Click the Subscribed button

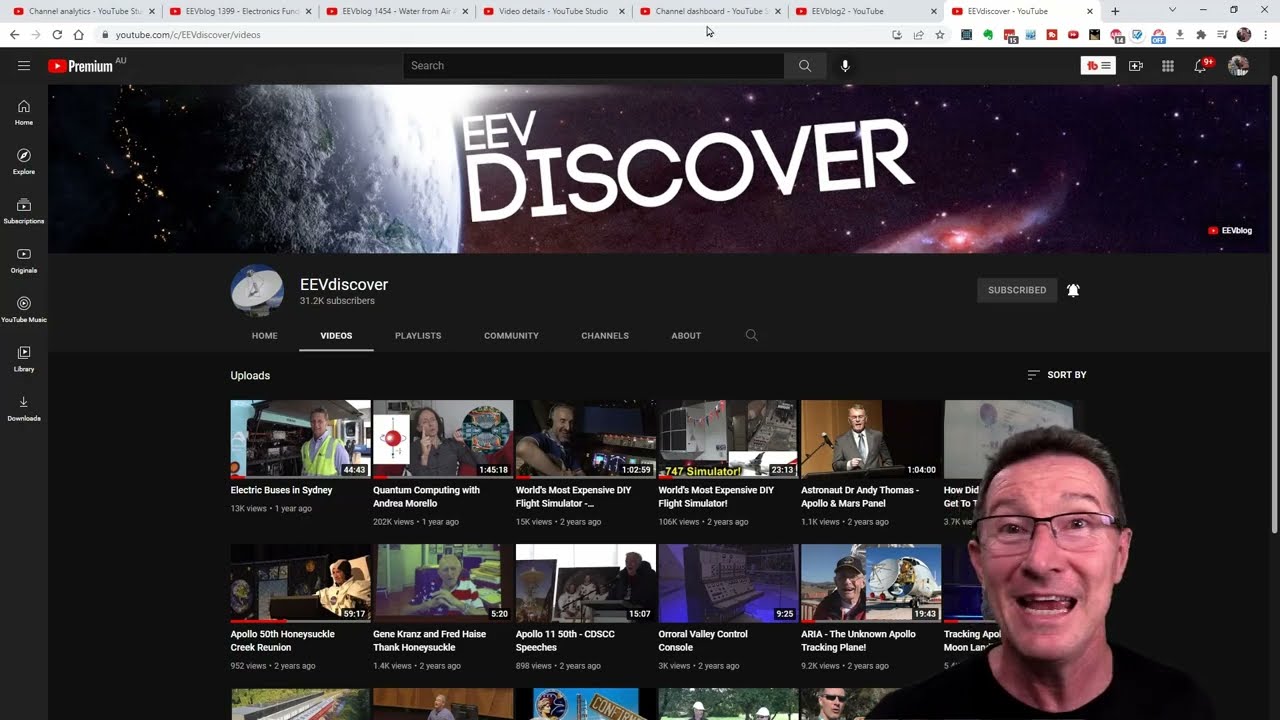pos(1017,290)
